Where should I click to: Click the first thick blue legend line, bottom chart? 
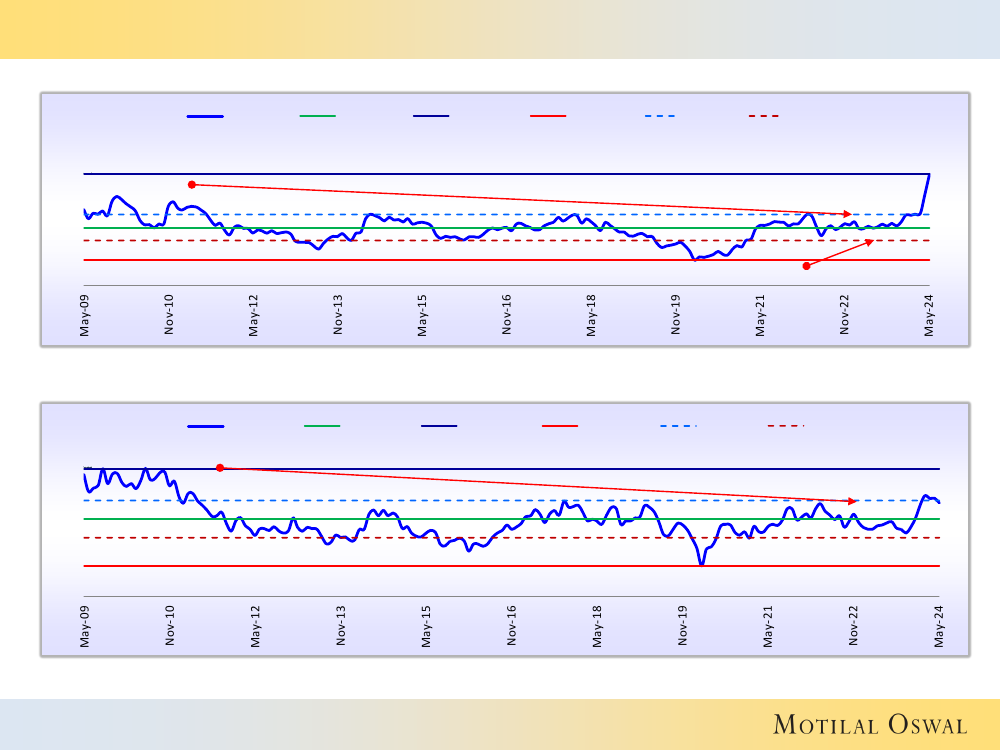pyautogui.click(x=206, y=426)
